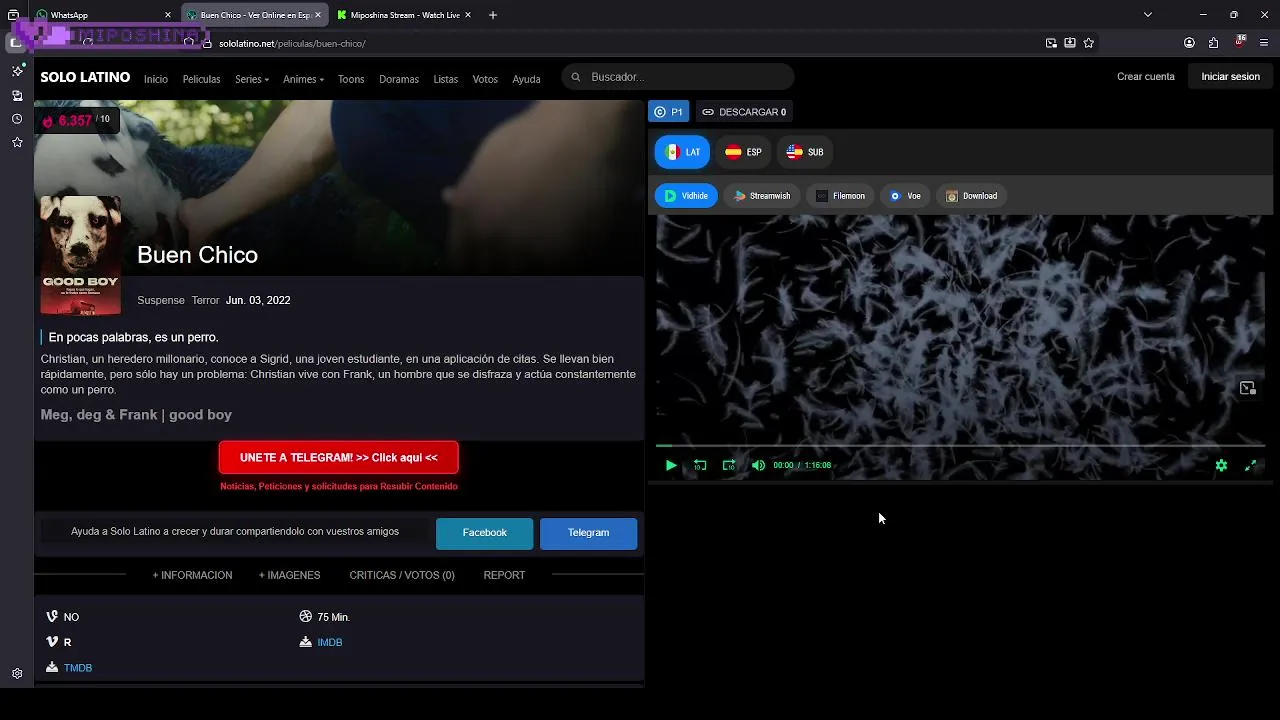Select the LAT audio language
Screen dimensions: 1280x720
click(x=682, y=152)
